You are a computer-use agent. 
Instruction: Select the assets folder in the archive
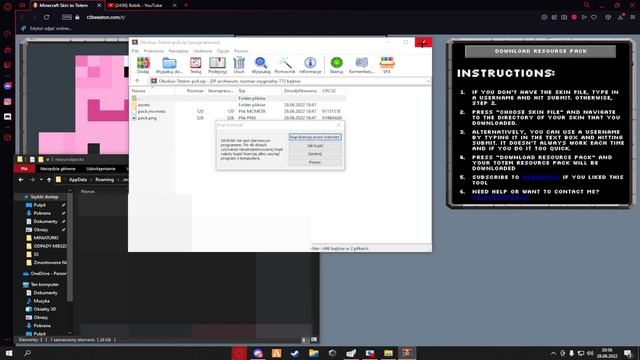coord(144,105)
